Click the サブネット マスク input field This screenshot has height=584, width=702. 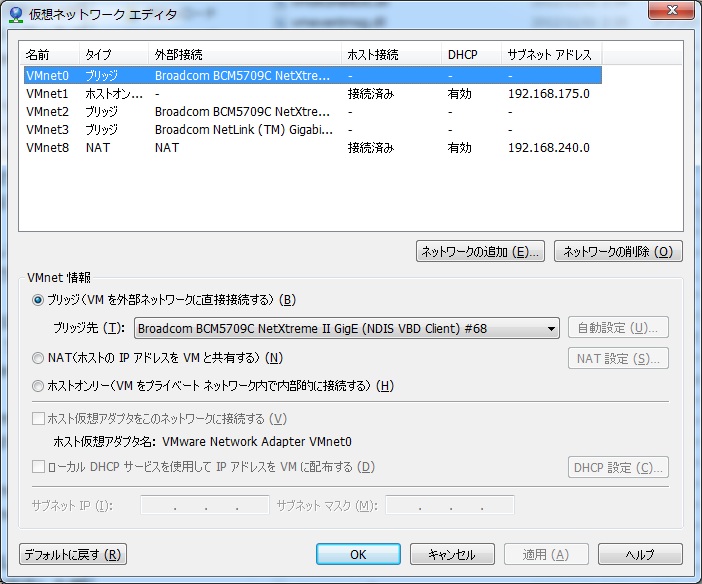pyautogui.click(x=450, y=505)
